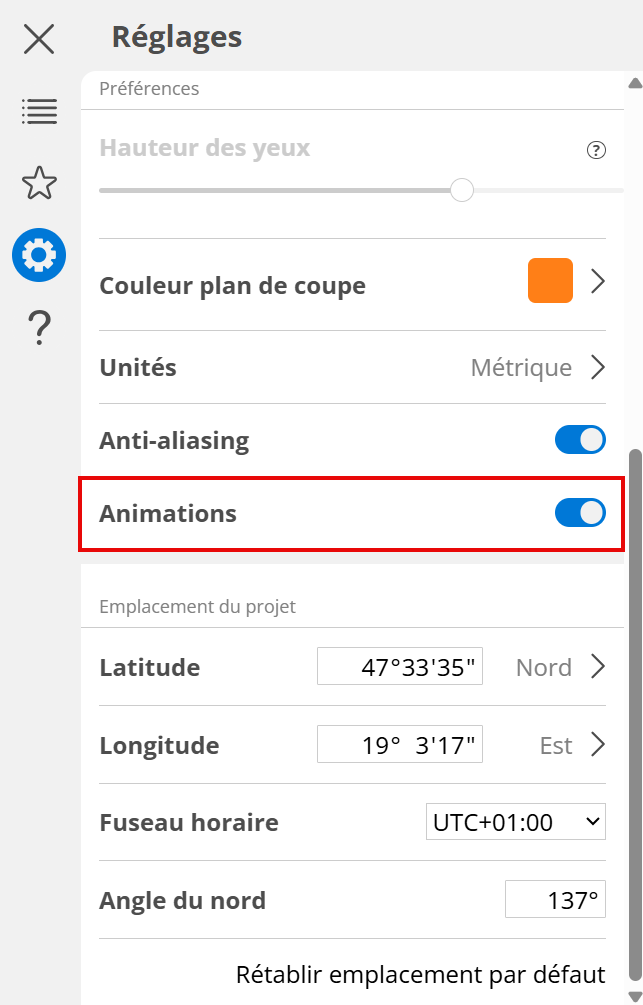
Task: Click the orange section plane color swatch
Action: [x=550, y=281]
